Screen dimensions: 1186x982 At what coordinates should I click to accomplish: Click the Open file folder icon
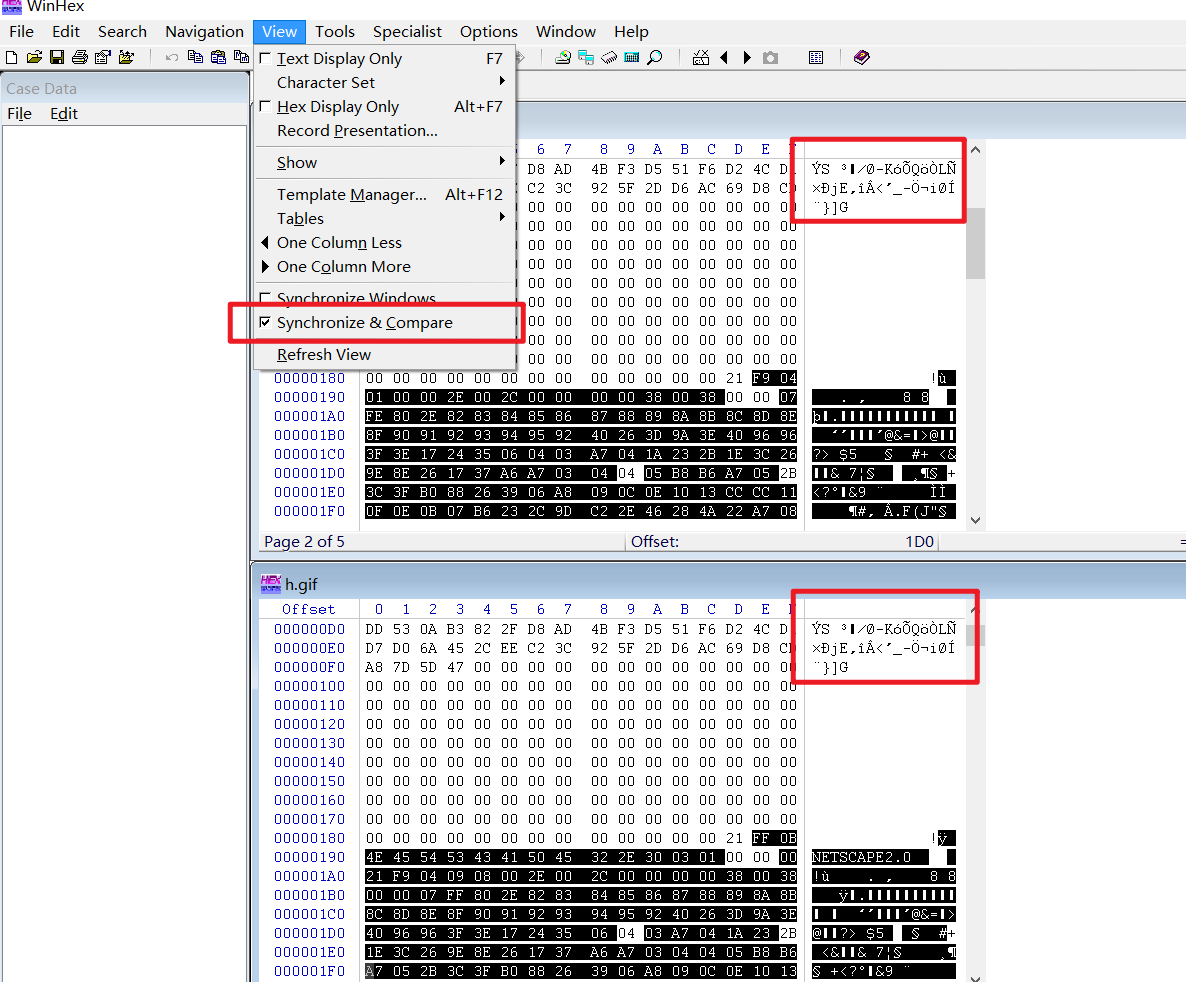coord(34,57)
